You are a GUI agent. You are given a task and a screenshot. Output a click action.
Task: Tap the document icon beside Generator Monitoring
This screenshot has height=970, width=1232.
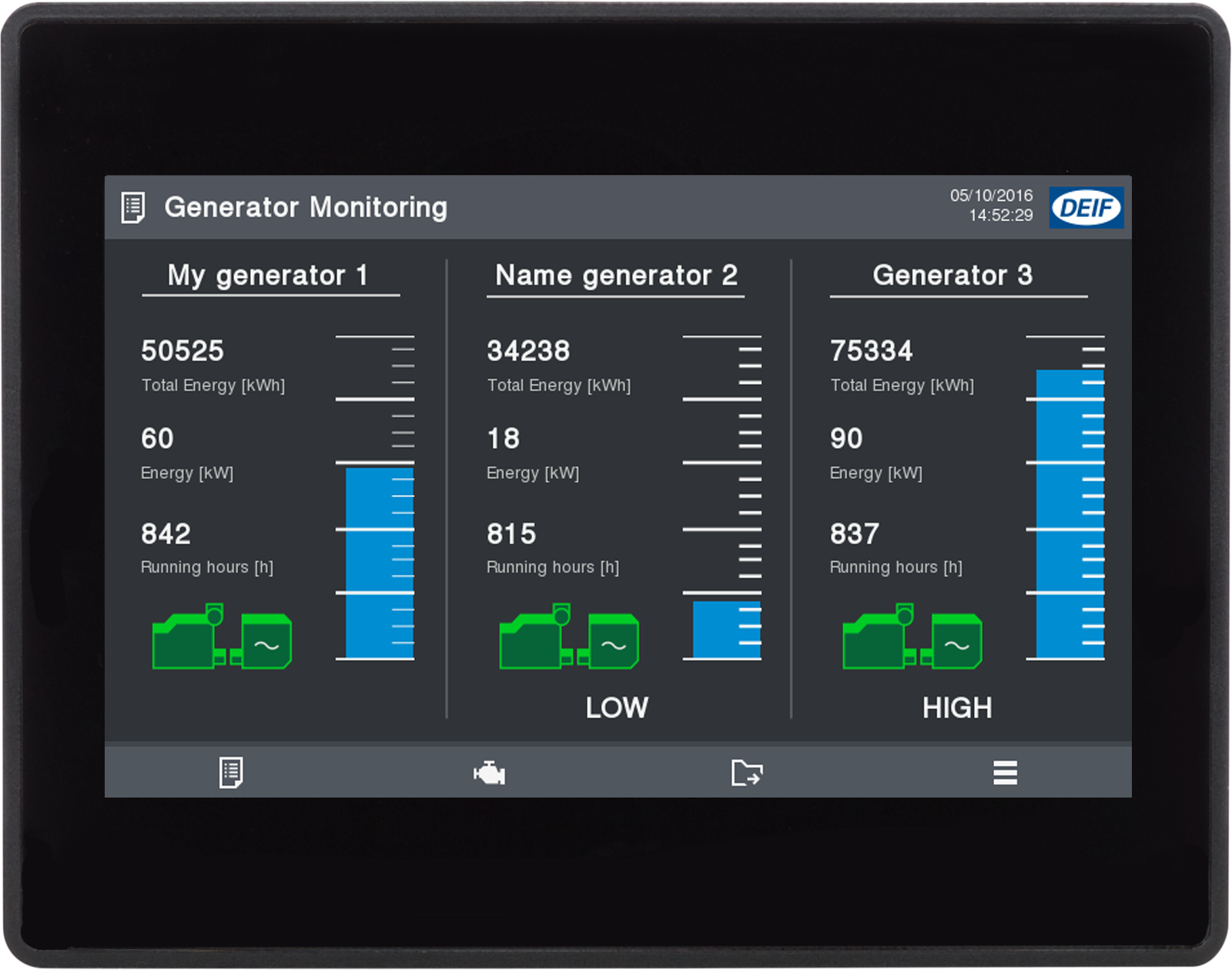(x=133, y=208)
